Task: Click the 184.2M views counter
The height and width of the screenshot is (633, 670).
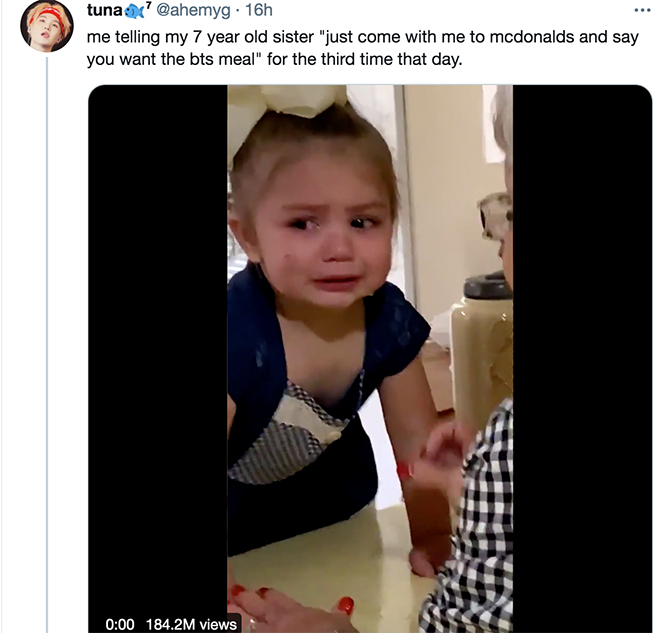Action: pos(191,624)
